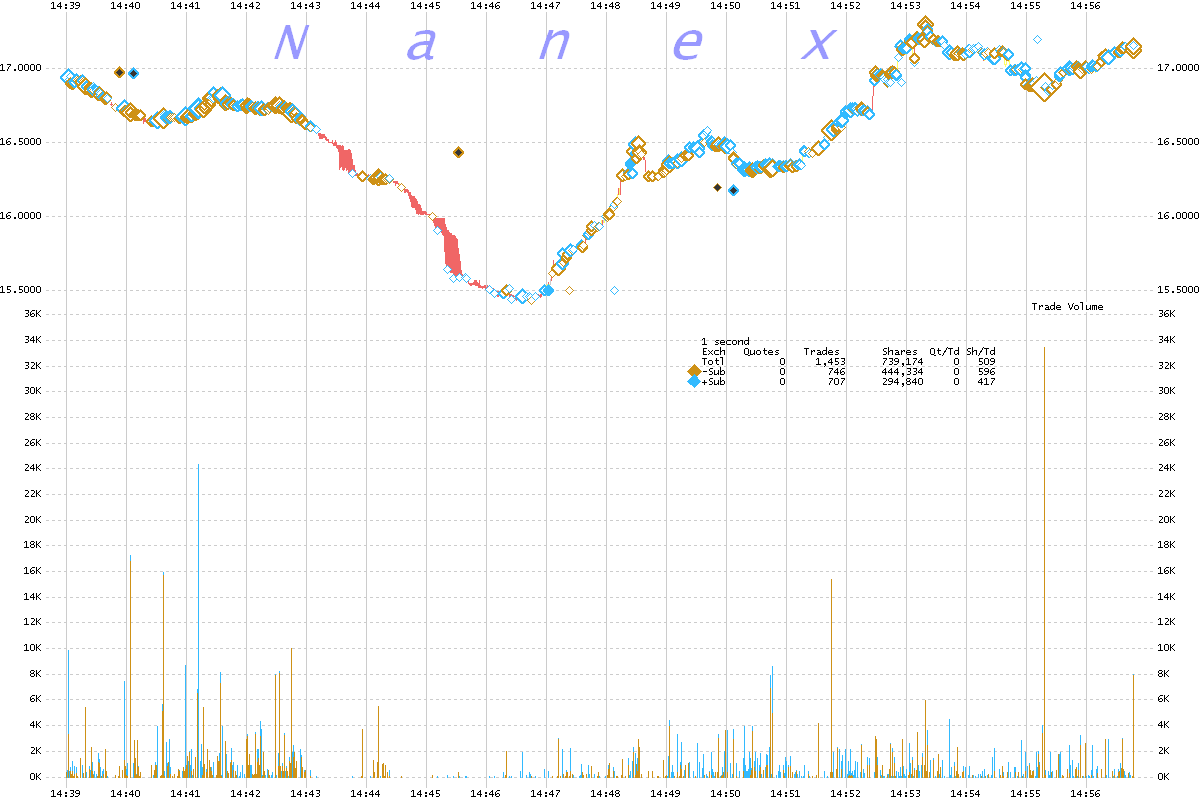This screenshot has height=800, width=1200.
Task: Click the Sh/Td value '417'
Action: click(x=986, y=382)
